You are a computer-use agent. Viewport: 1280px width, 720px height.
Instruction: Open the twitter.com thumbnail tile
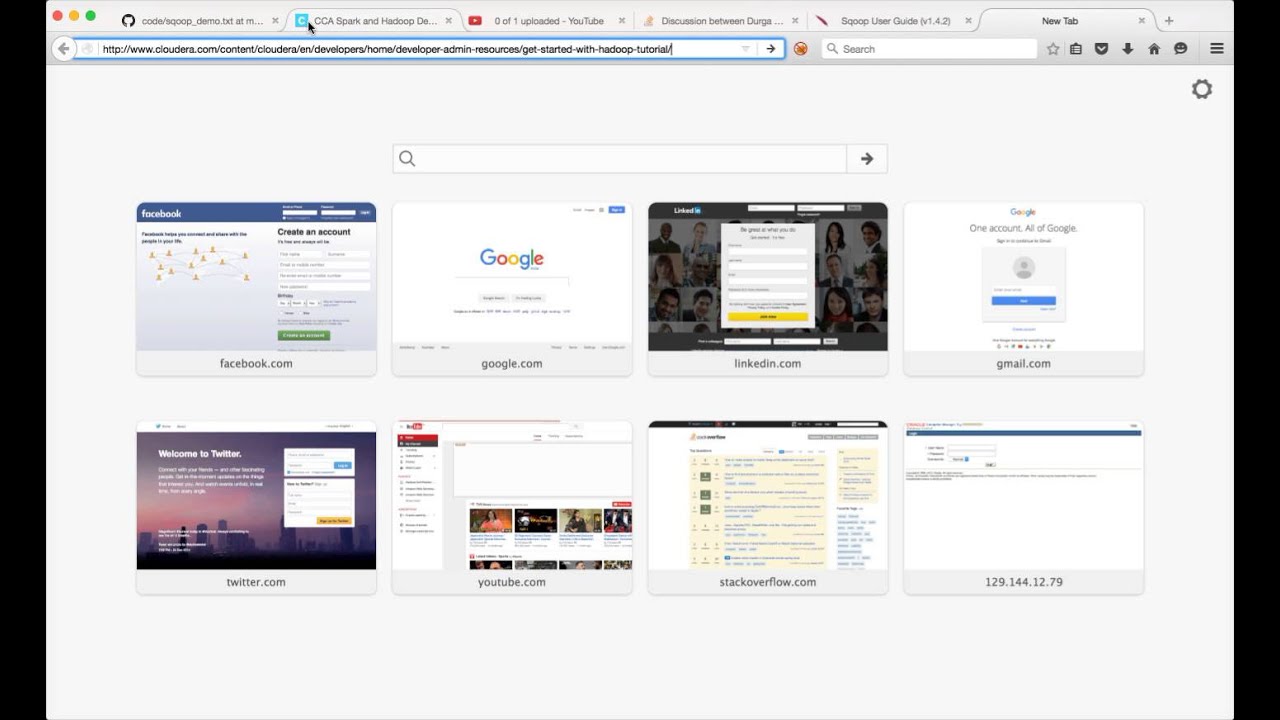click(x=256, y=507)
